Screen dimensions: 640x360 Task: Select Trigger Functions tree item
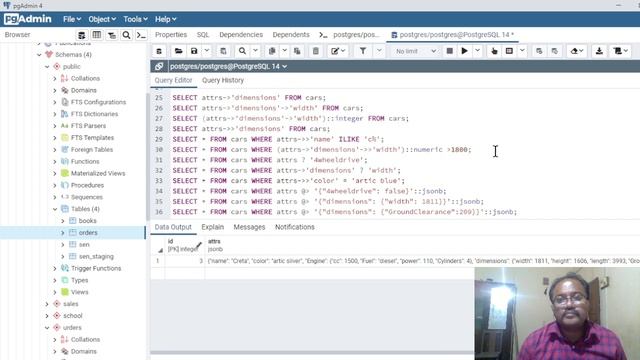(x=96, y=269)
